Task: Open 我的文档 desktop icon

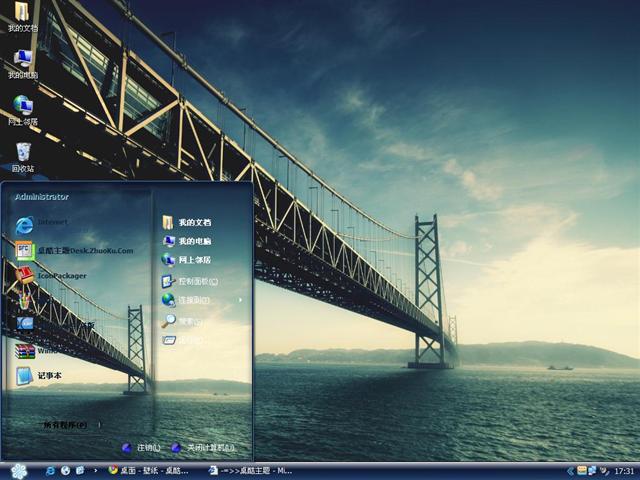Action: click(22, 14)
